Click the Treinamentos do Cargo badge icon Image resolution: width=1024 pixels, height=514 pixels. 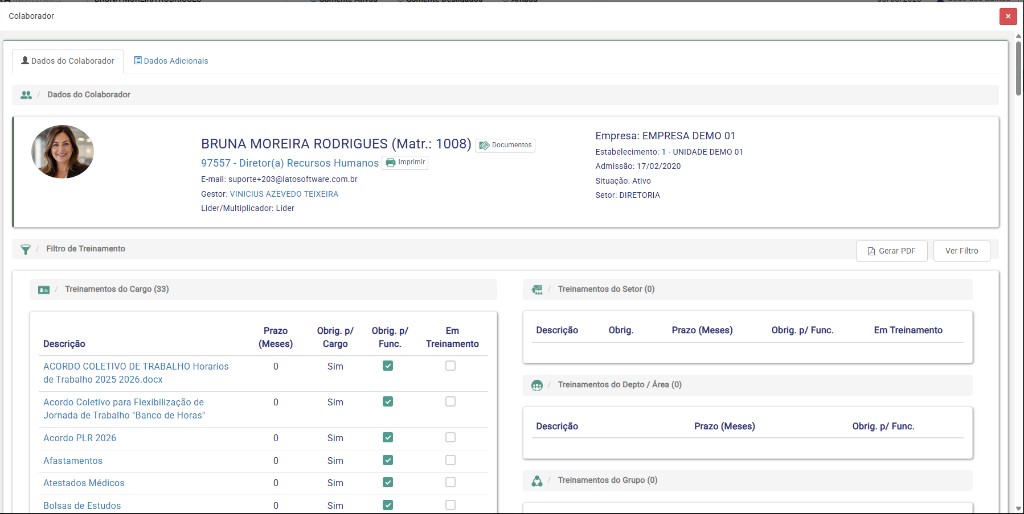click(x=44, y=289)
